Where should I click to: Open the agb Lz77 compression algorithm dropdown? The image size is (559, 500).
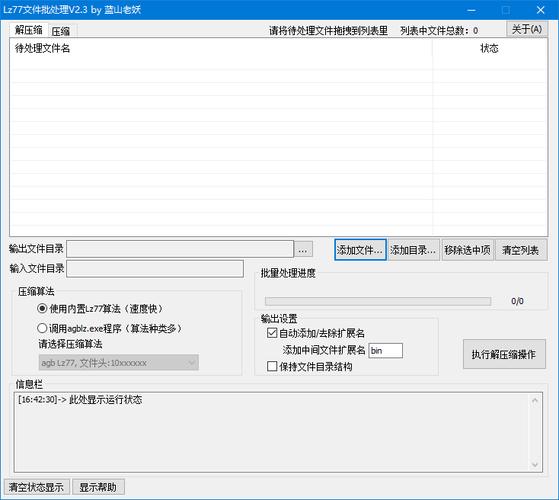(x=118, y=363)
